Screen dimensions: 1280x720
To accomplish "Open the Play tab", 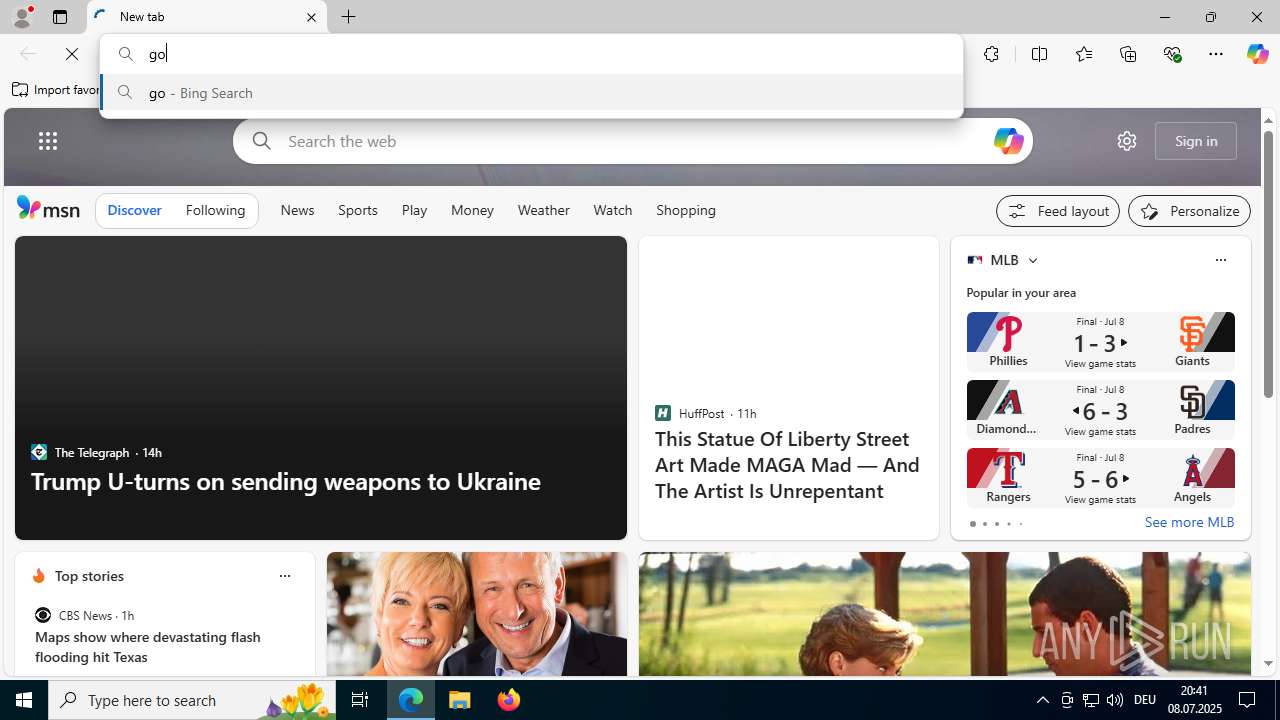I will [414, 210].
